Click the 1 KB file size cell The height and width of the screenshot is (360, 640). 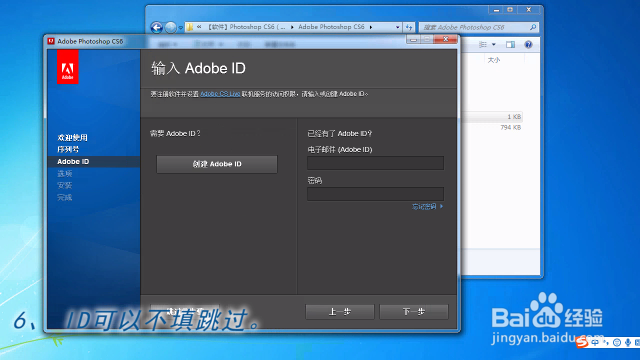pos(514,117)
